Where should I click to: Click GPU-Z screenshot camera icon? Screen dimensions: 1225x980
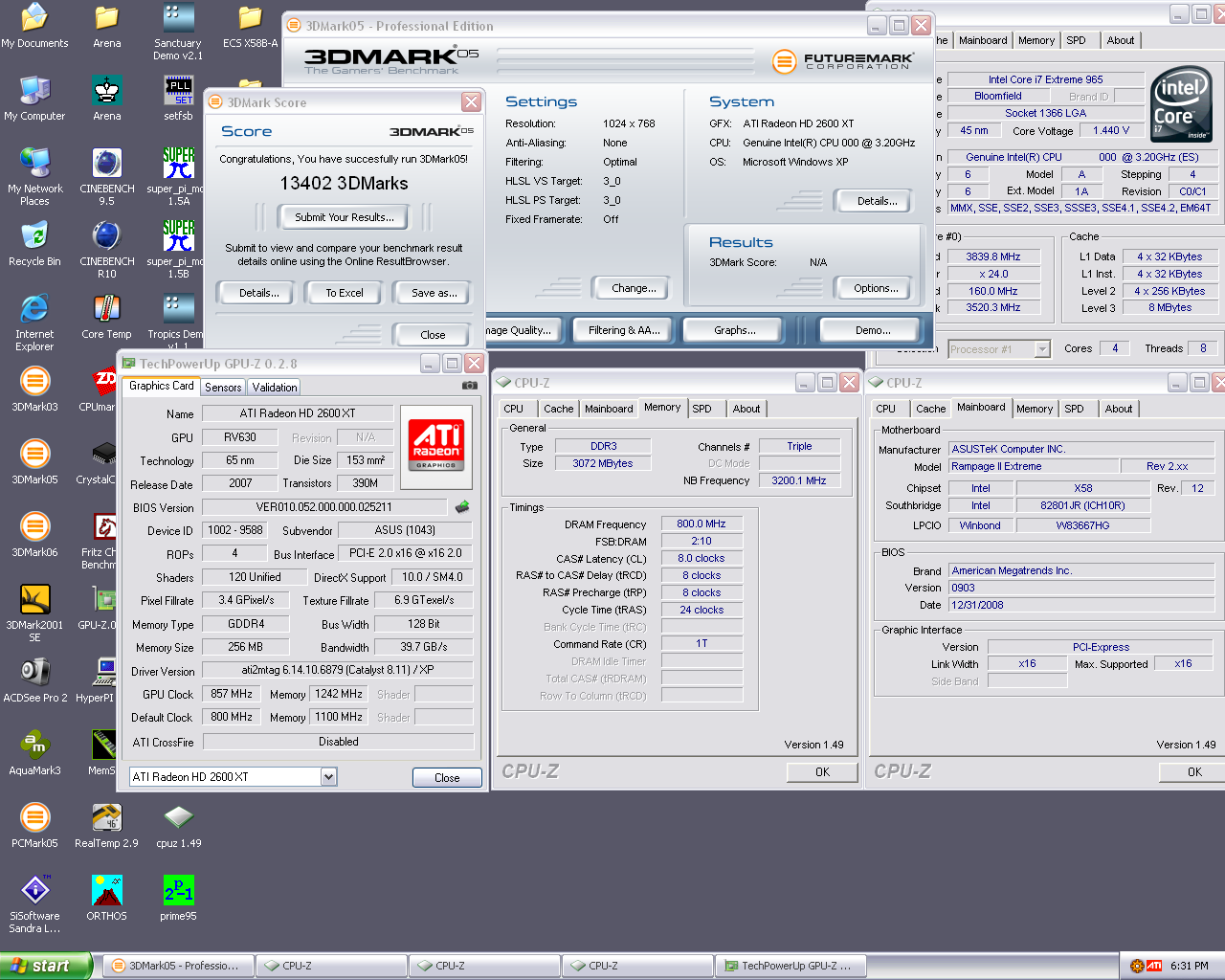click(x=470, y=386)
